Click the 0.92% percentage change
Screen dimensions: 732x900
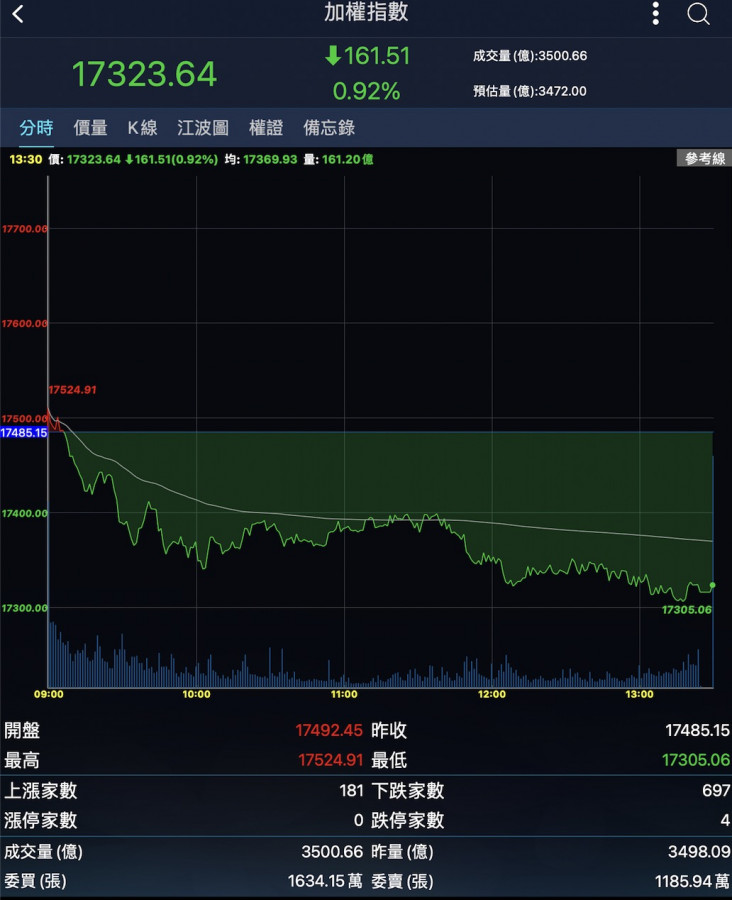[366, 91]
